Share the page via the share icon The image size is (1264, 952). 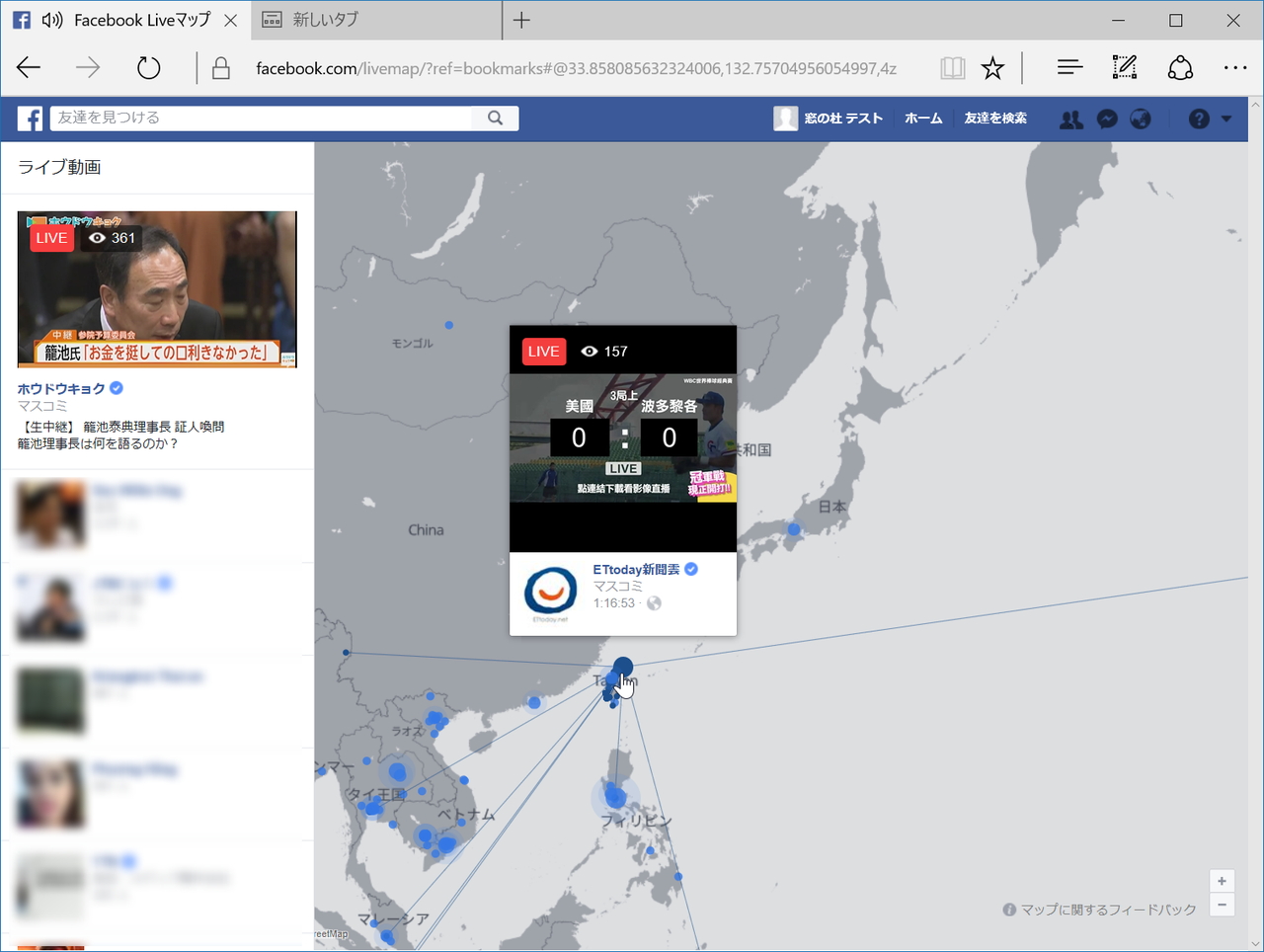[1179, 67]
